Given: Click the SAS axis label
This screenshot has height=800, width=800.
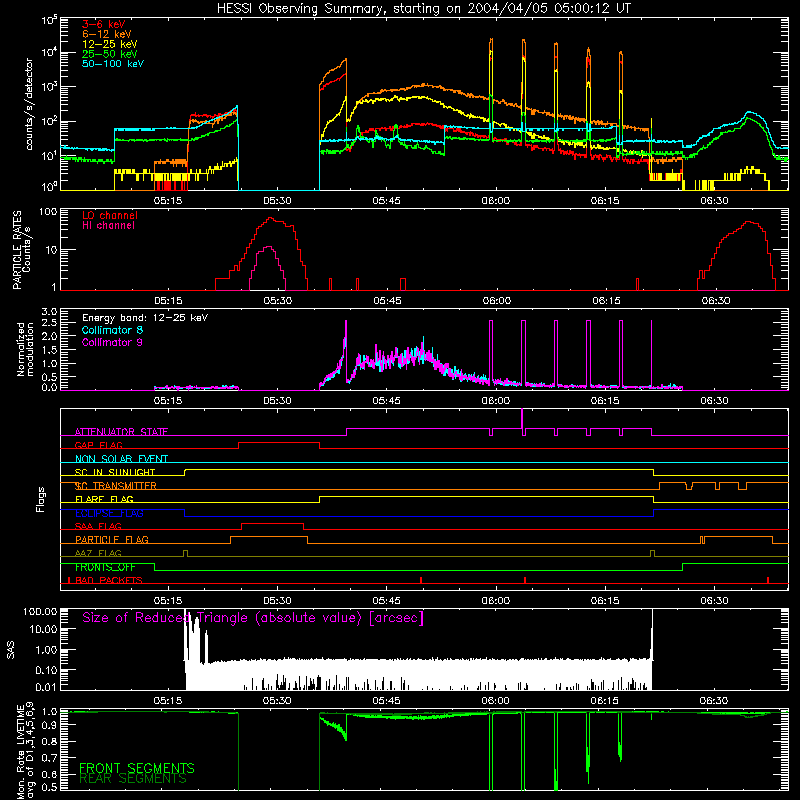Looking at the screenshot, I should coord(10,650).
